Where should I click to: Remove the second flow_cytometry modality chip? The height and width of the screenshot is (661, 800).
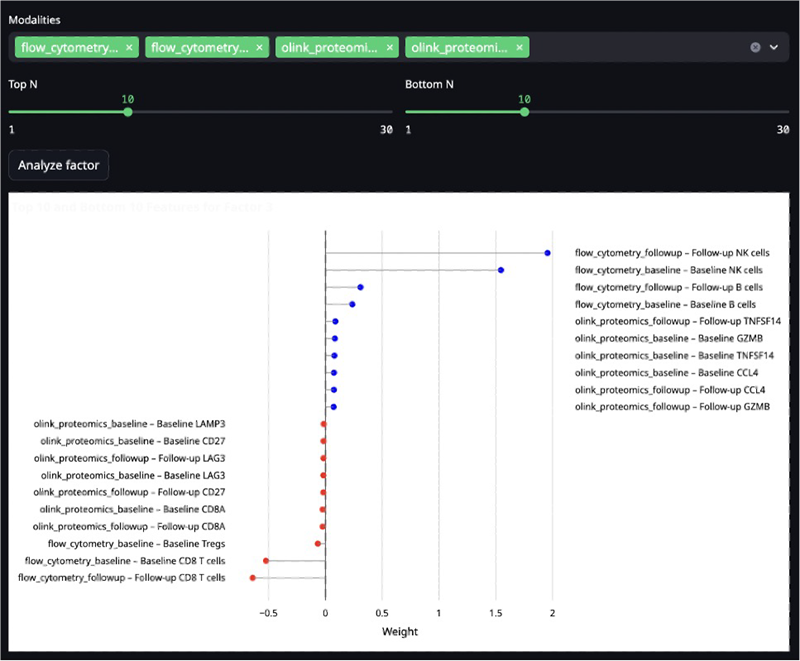pos(259,47)
